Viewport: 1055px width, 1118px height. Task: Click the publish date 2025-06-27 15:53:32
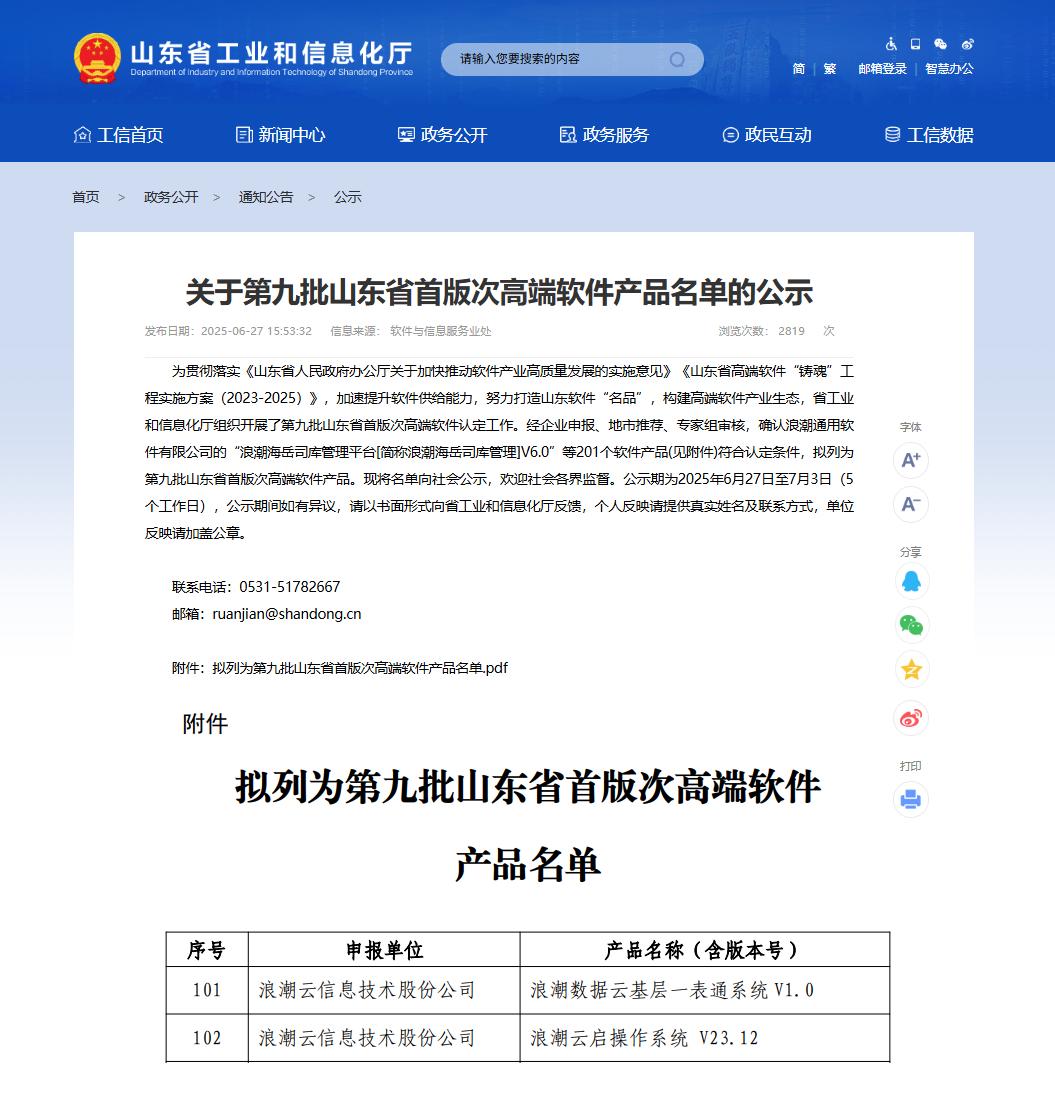coord(257,331)
